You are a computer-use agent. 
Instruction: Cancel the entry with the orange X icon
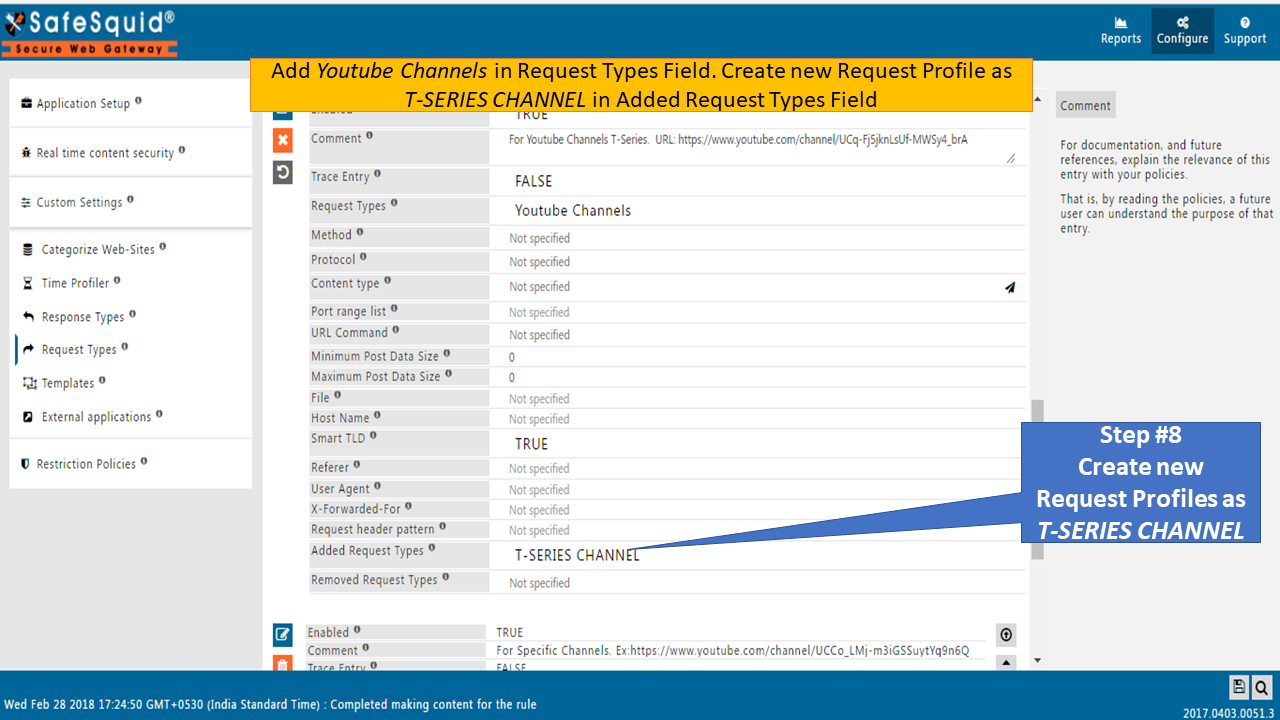click(x=283, y=141)
